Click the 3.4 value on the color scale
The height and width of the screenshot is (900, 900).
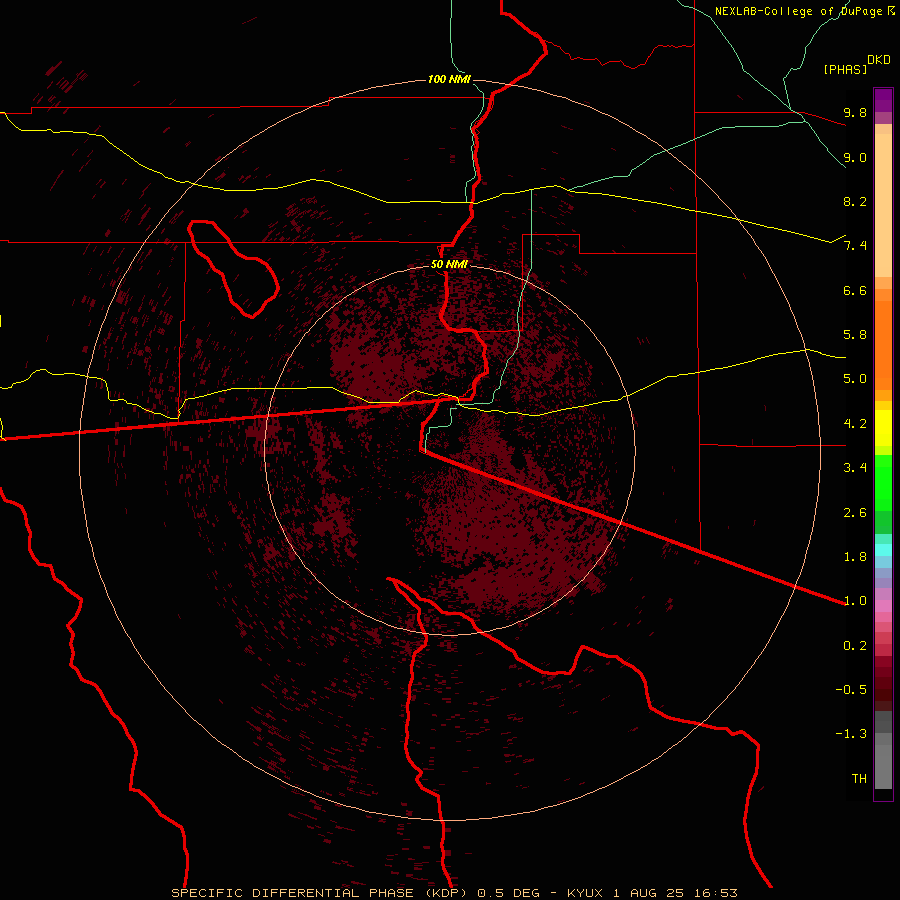[x=855, y=468]
